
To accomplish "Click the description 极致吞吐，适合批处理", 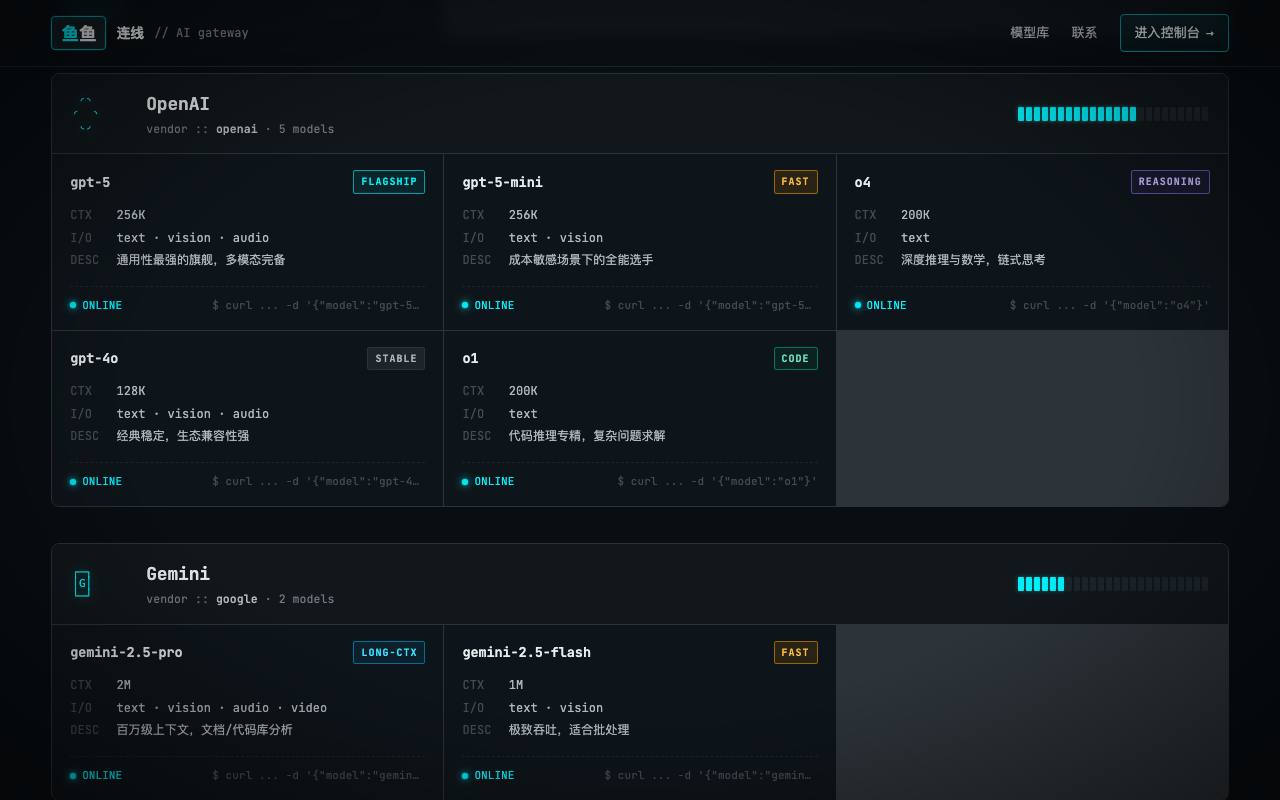I will [x=569, y=730].
